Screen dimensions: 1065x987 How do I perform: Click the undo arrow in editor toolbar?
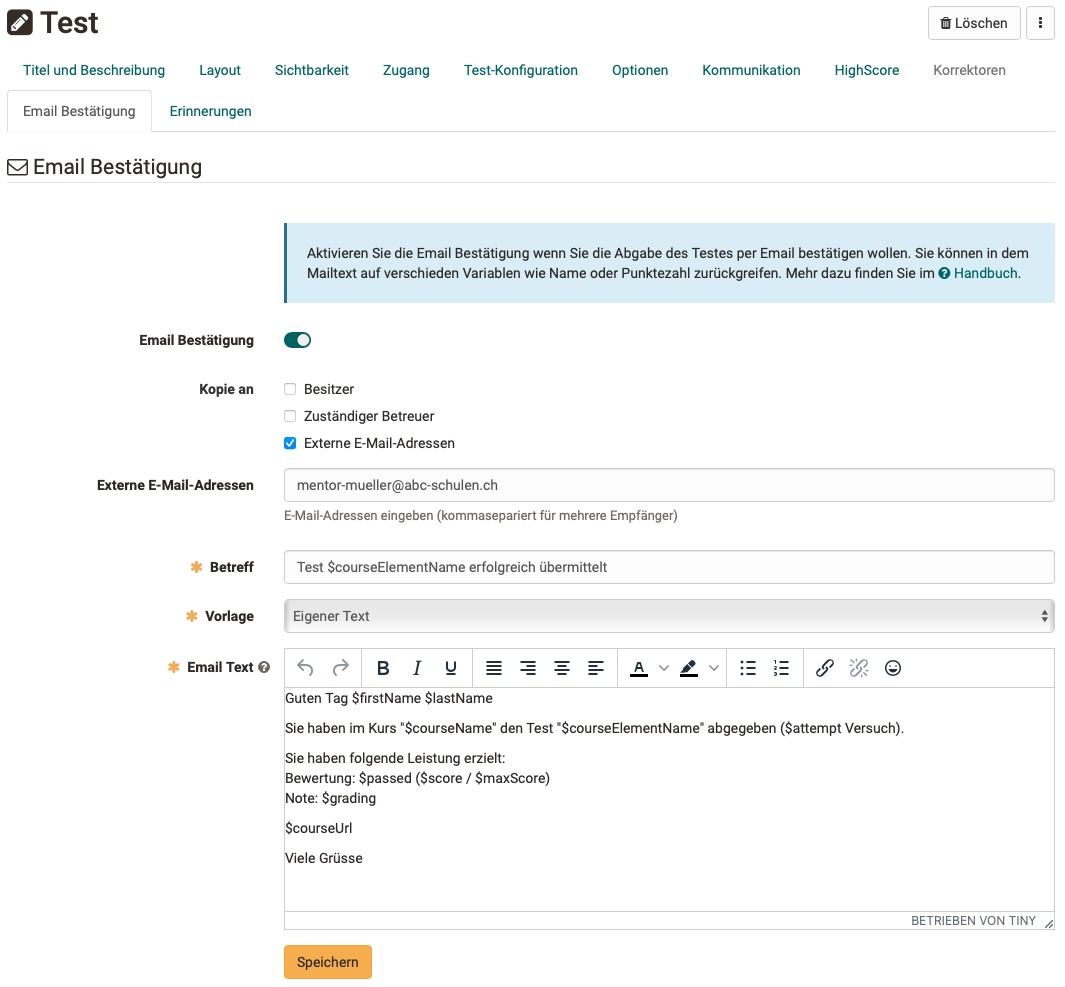[306, 668]
